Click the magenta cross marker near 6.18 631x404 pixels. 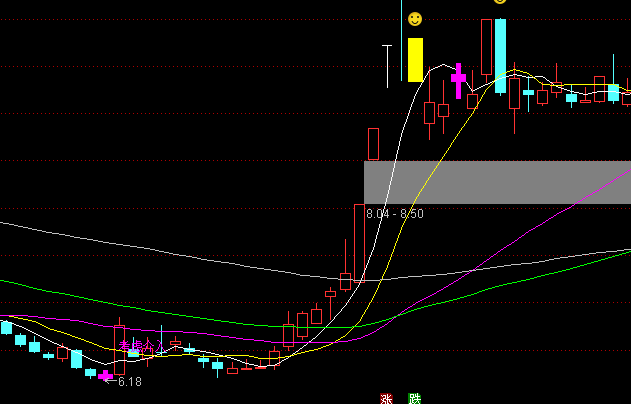105,376
